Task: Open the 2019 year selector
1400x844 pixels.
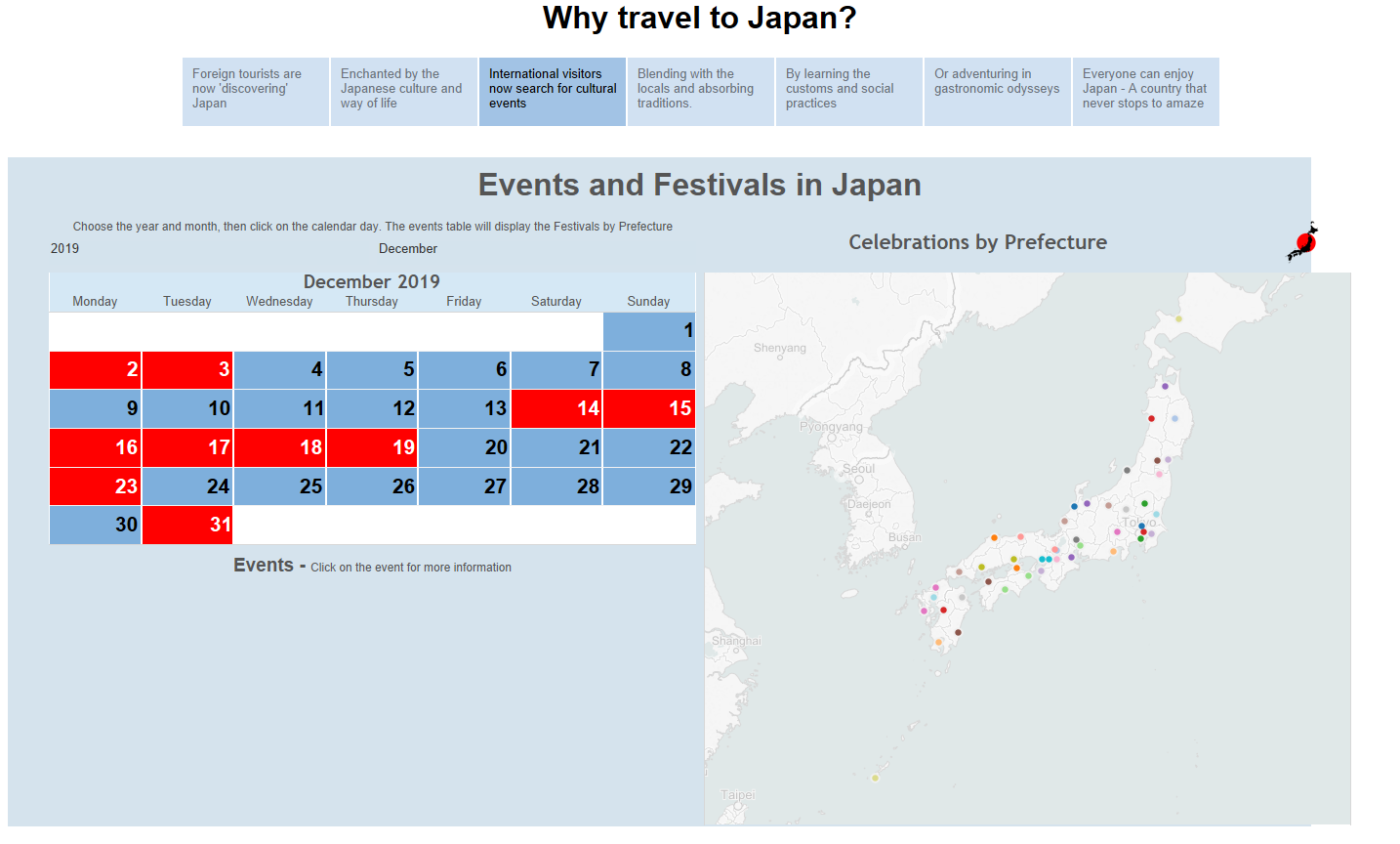Action: point(64,248)
